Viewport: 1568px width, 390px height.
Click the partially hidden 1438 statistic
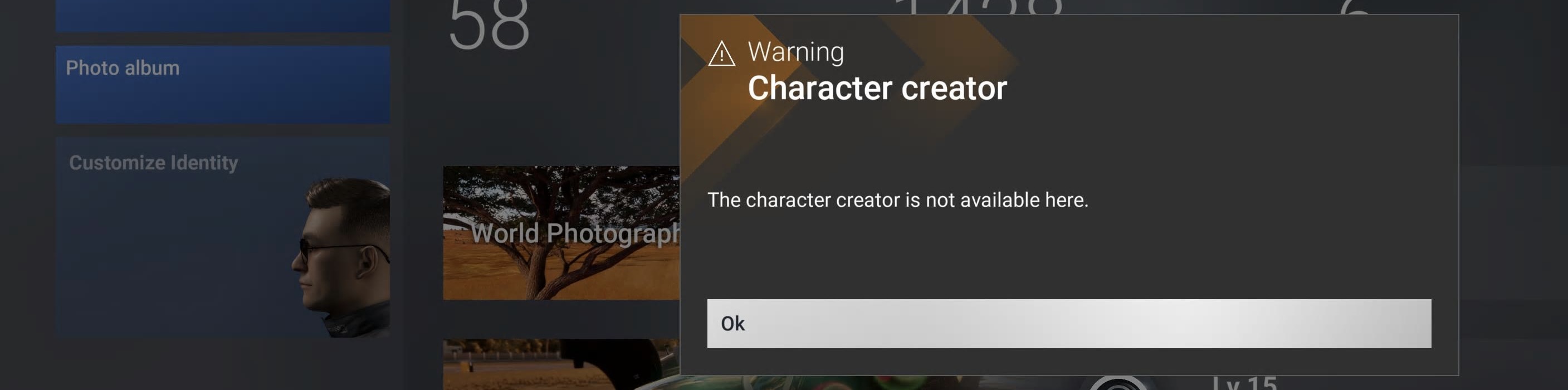pos(979,7)
